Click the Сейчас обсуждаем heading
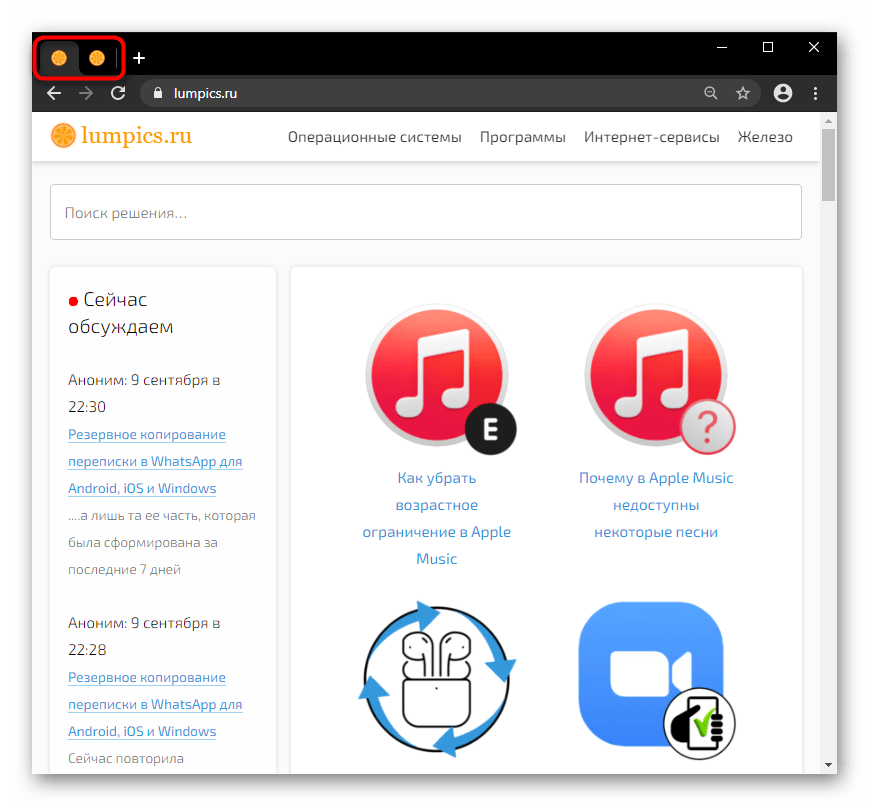This screenshot has width=869, height=806. tap(121, 313)
